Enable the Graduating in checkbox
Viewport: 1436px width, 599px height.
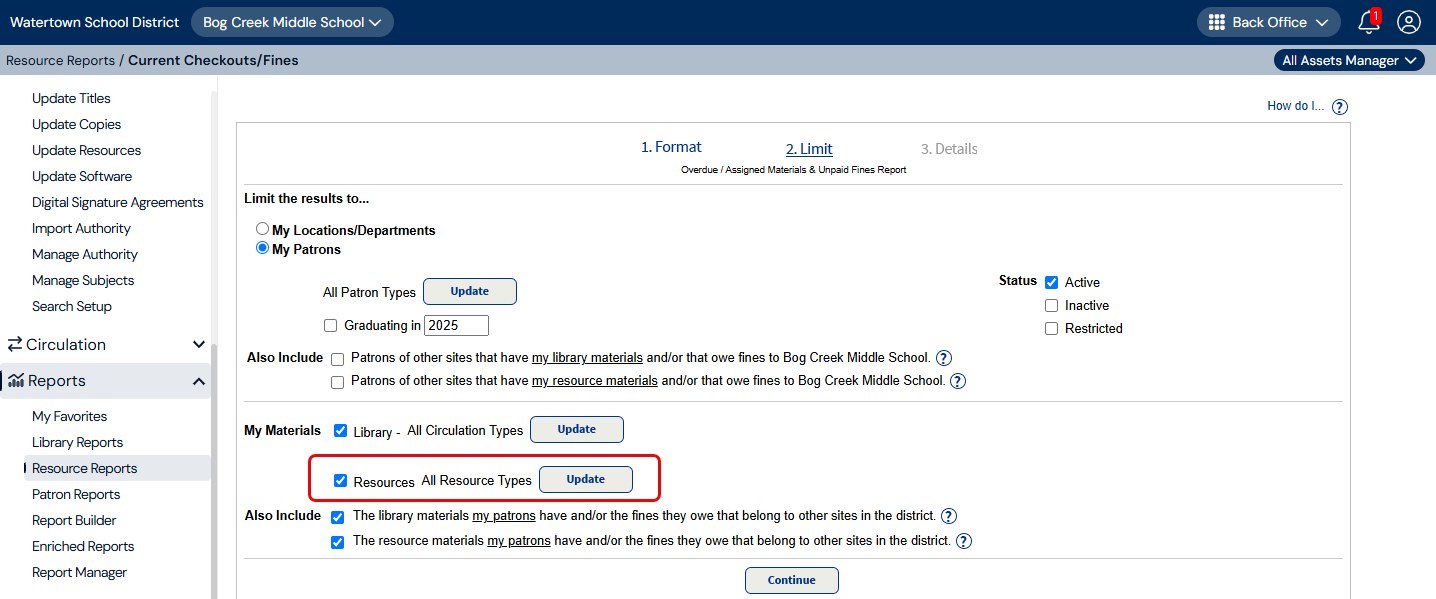(x=330, y=325)
